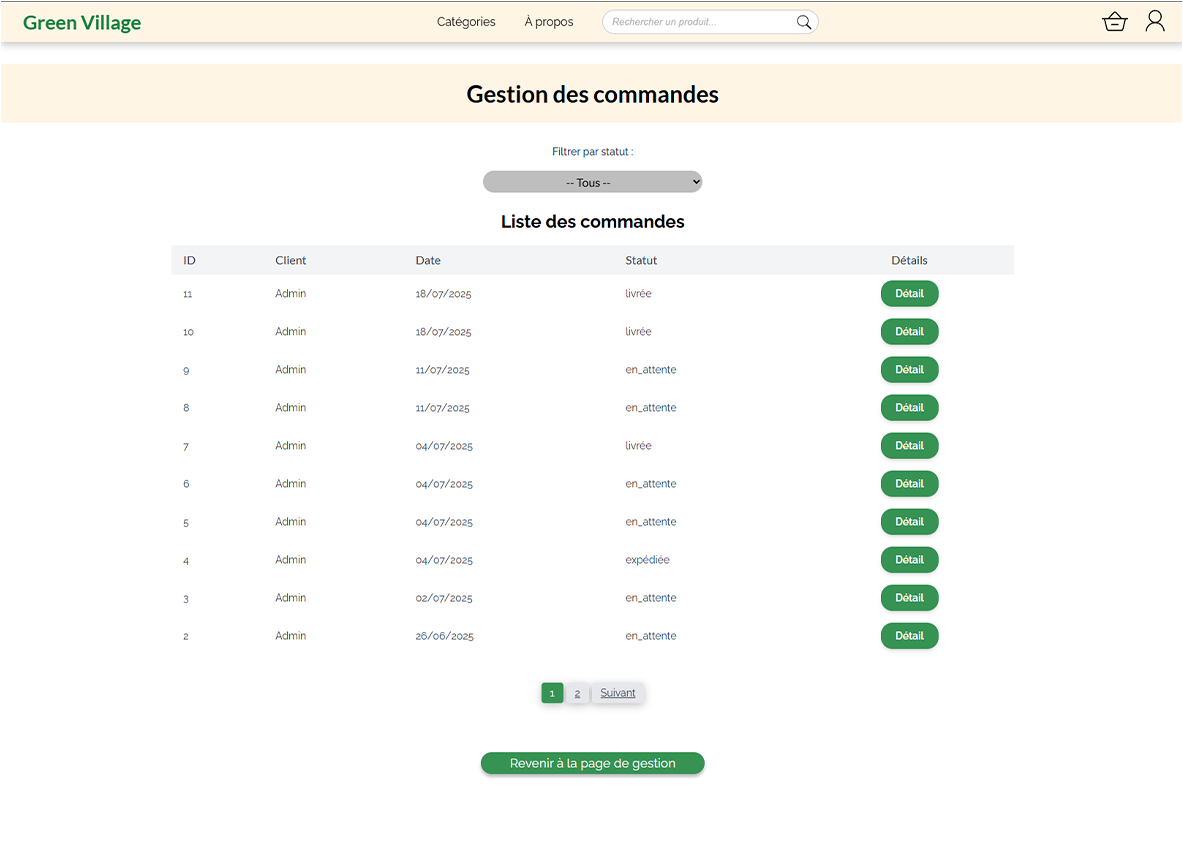The height and width of the screenshot is (856, 1183).
Task: Go to Green Village home logo
Action: point(81,23)
